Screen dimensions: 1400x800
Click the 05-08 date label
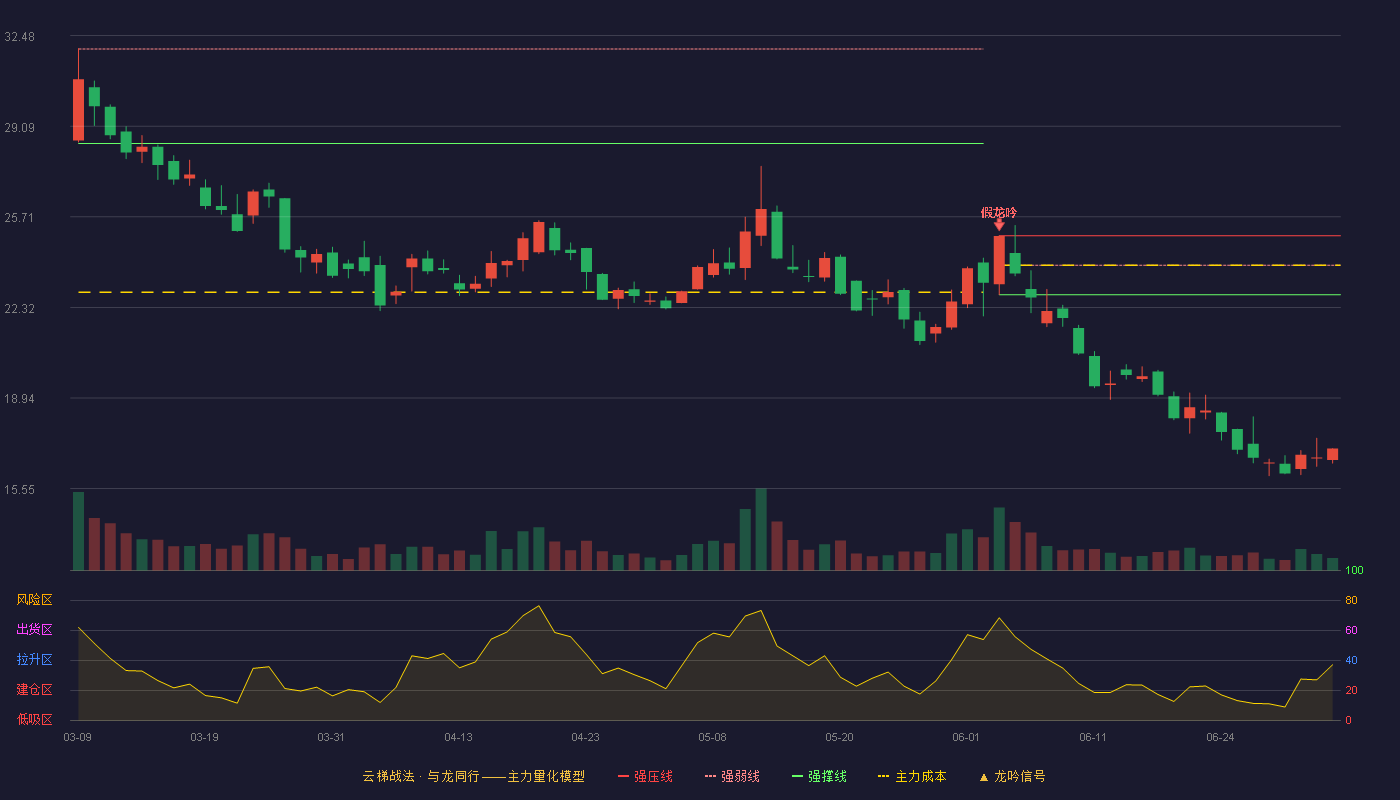coord(712,737)
